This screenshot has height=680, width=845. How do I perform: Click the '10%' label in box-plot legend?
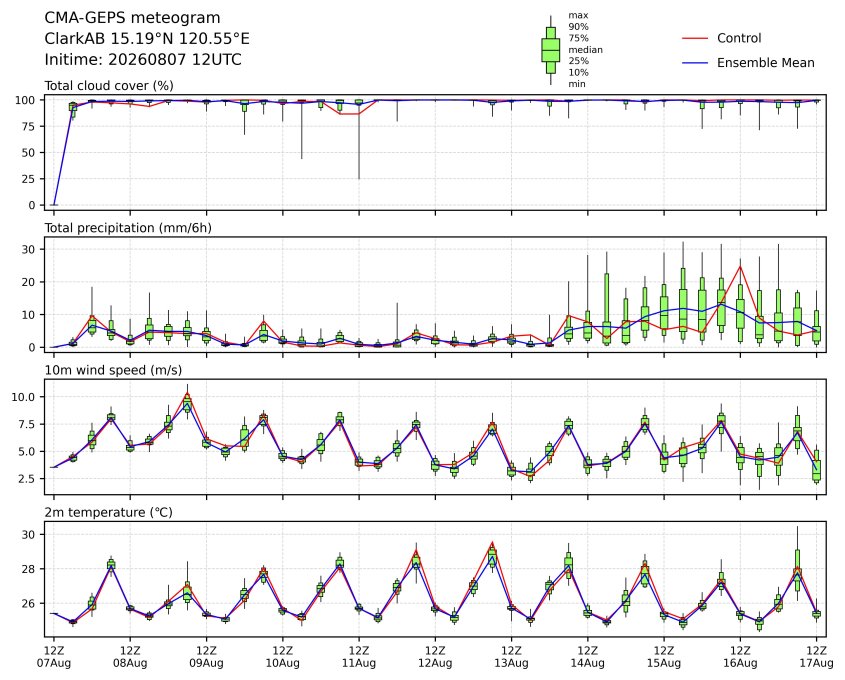[x=578, y=72]
